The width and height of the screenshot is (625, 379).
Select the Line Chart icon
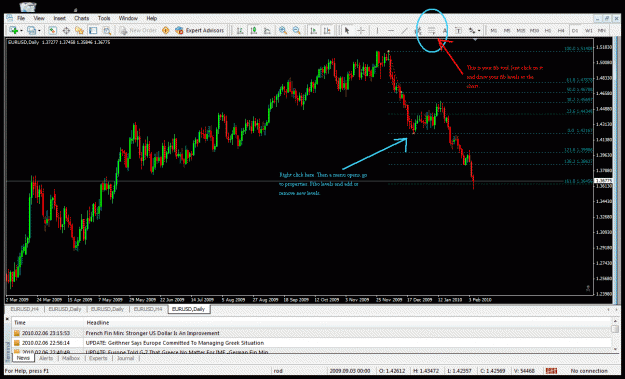coord(267,30)
